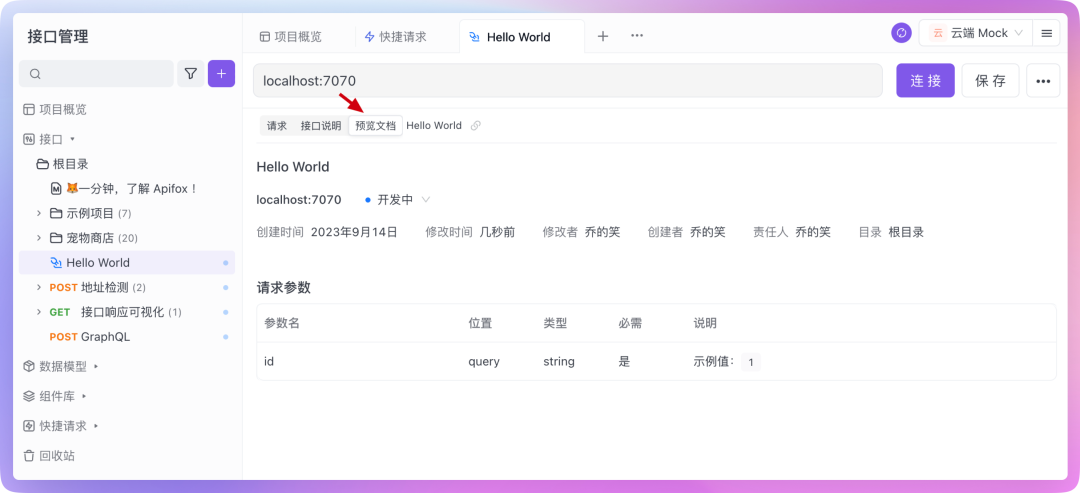Open the filter funnel button

(x=191, y=73)
